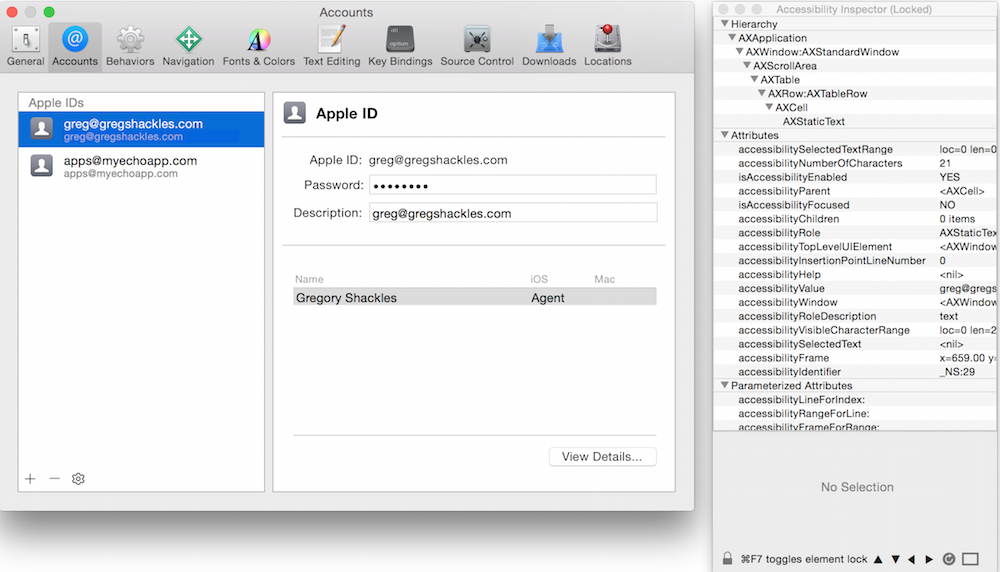The height and width of the screenshot is (572, 1000).
Task: Select the accessibilityNumberOfCharacters attribute
Action: (855, 163)
